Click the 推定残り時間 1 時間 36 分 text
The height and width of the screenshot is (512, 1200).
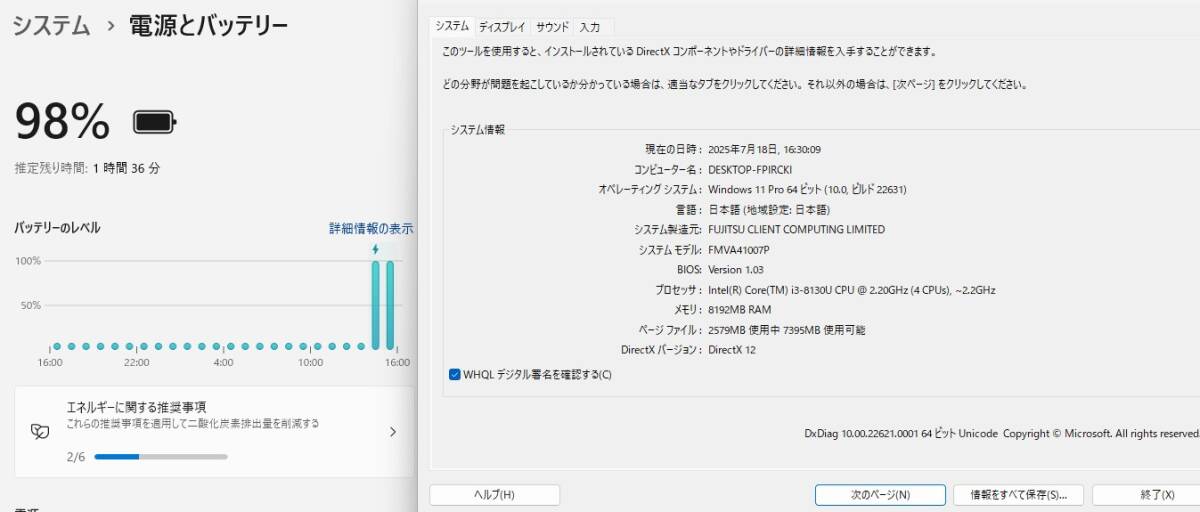point(87,168)
